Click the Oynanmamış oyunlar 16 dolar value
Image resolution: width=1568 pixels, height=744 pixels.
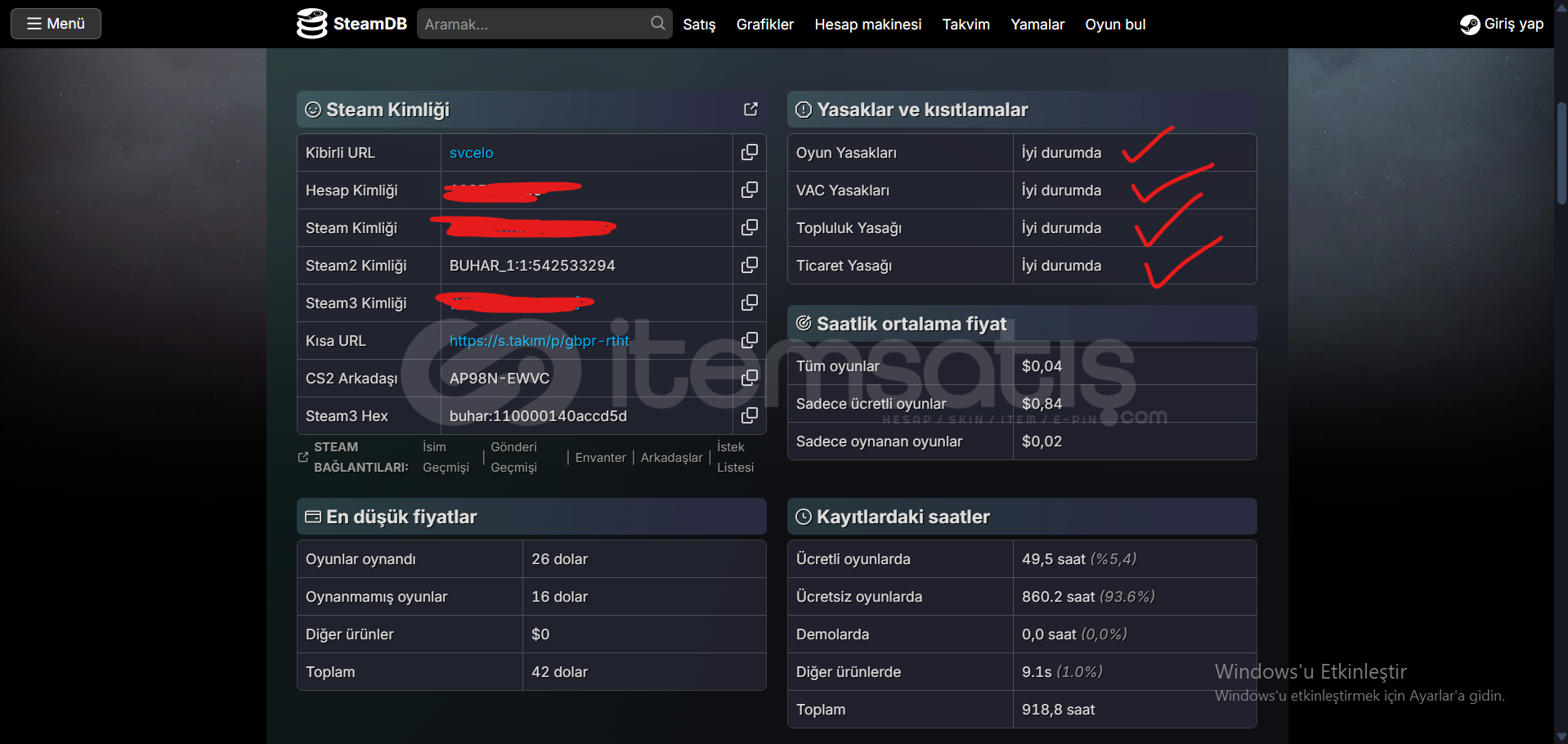tap(559, 597)
